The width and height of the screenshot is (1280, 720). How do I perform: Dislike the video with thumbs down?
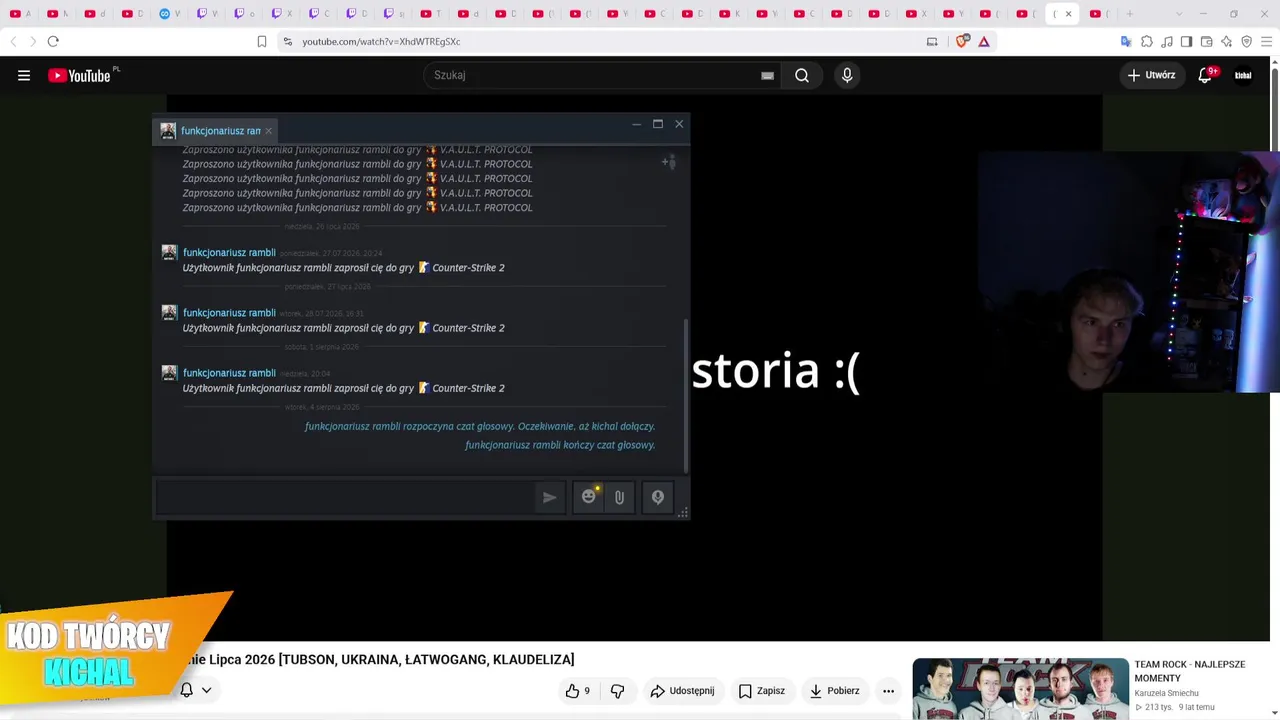click(x=617, y=691)
